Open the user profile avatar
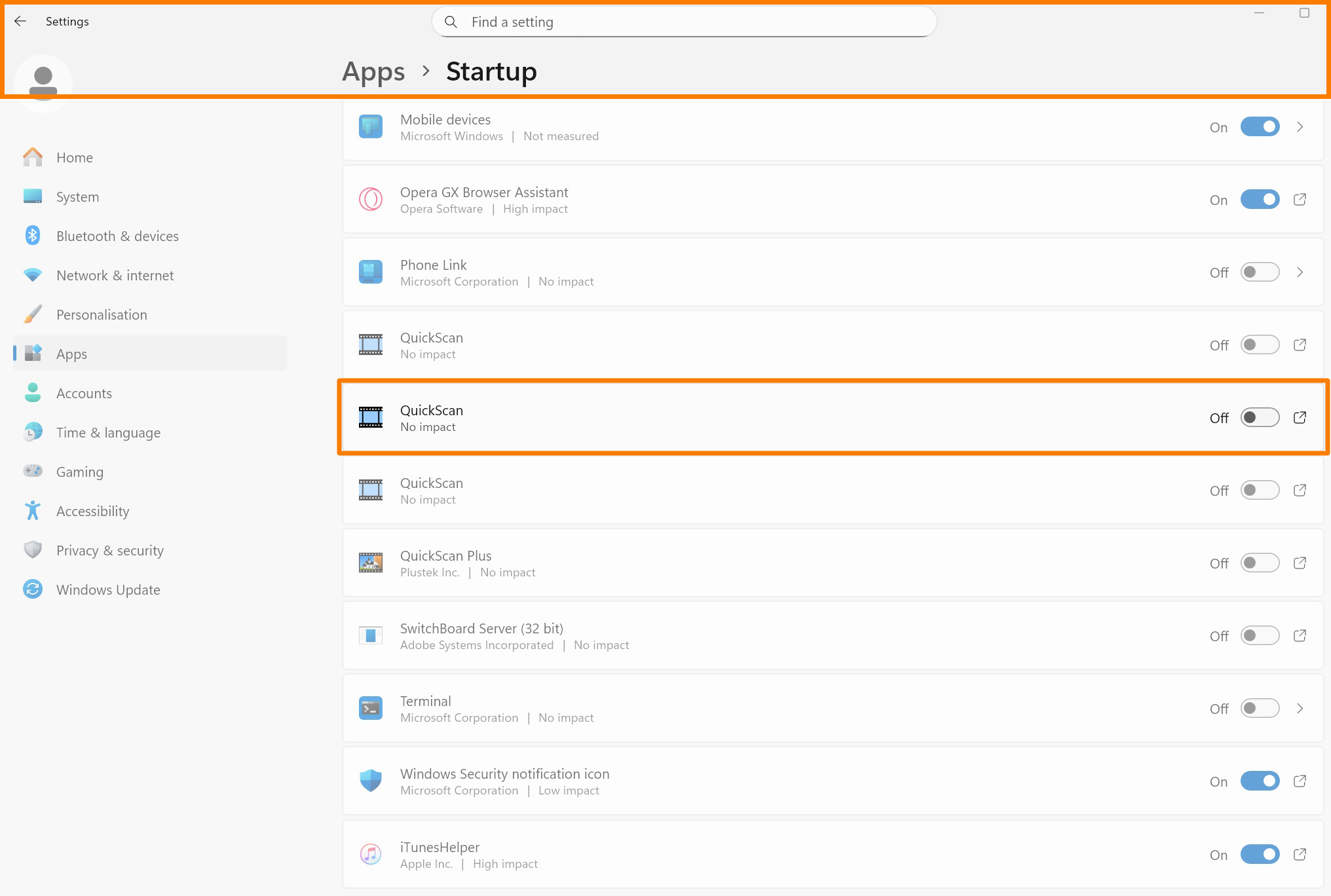Screen dimensions: 1331x896 (x=43, y=83)
